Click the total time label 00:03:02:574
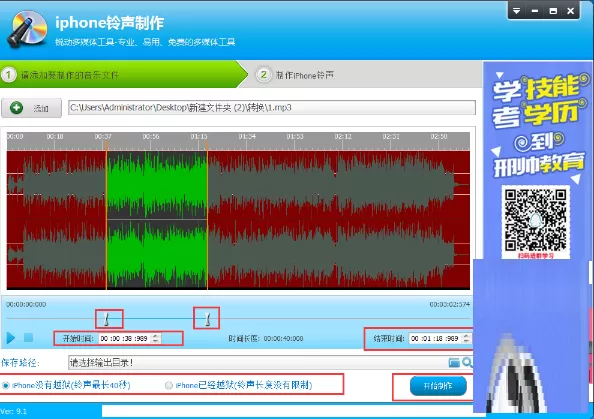Image resolution: width=594 pixels, height=419 pixels. click(450, 304)
